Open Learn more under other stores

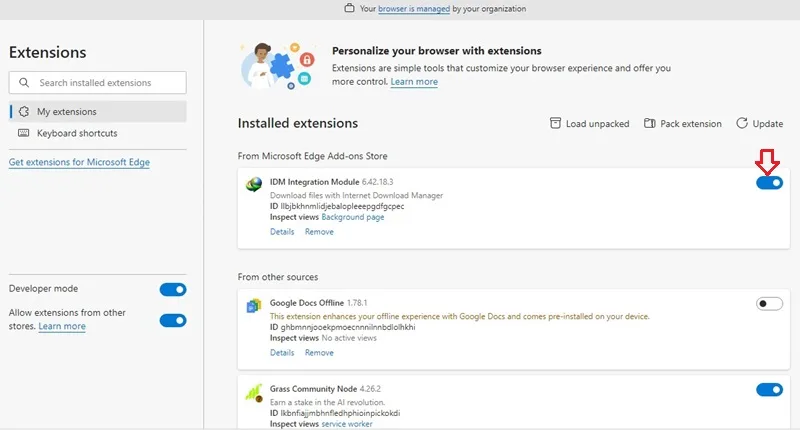(62, 326)
